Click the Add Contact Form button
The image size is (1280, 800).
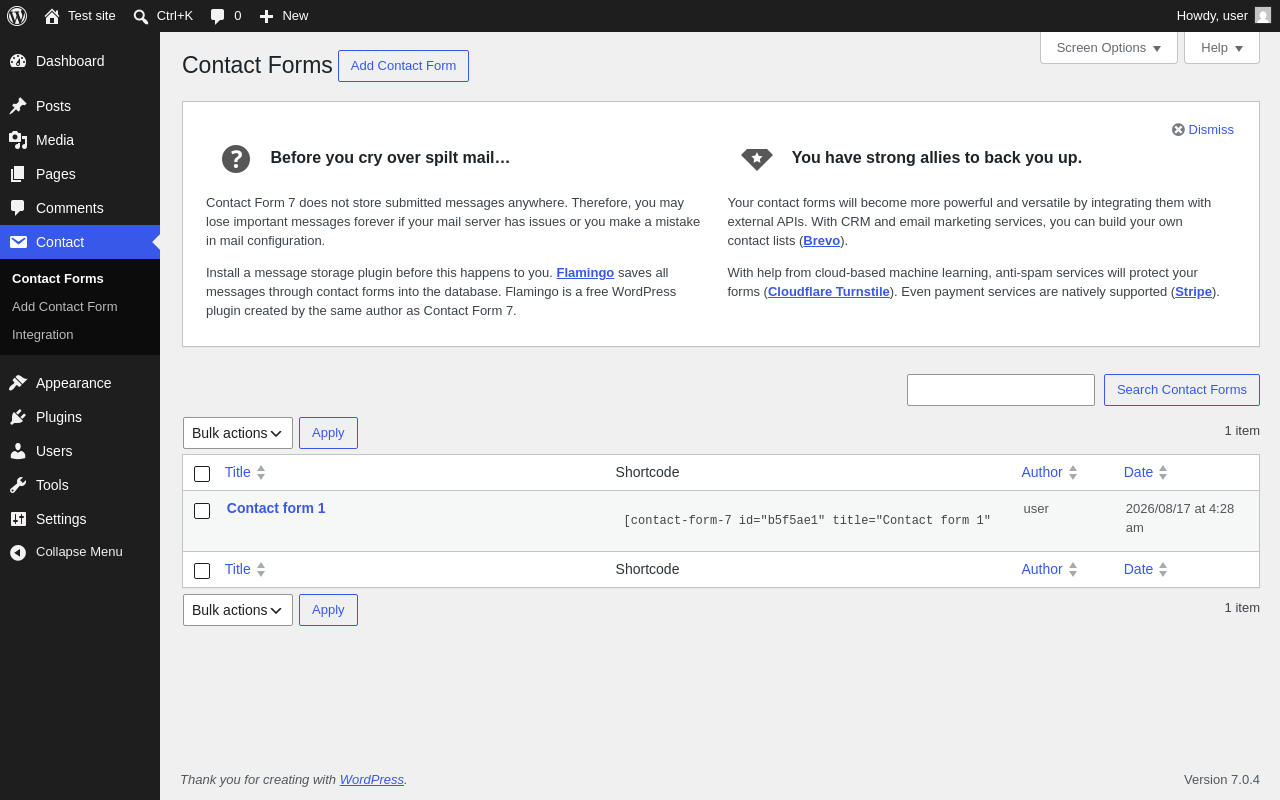(403, 66)
